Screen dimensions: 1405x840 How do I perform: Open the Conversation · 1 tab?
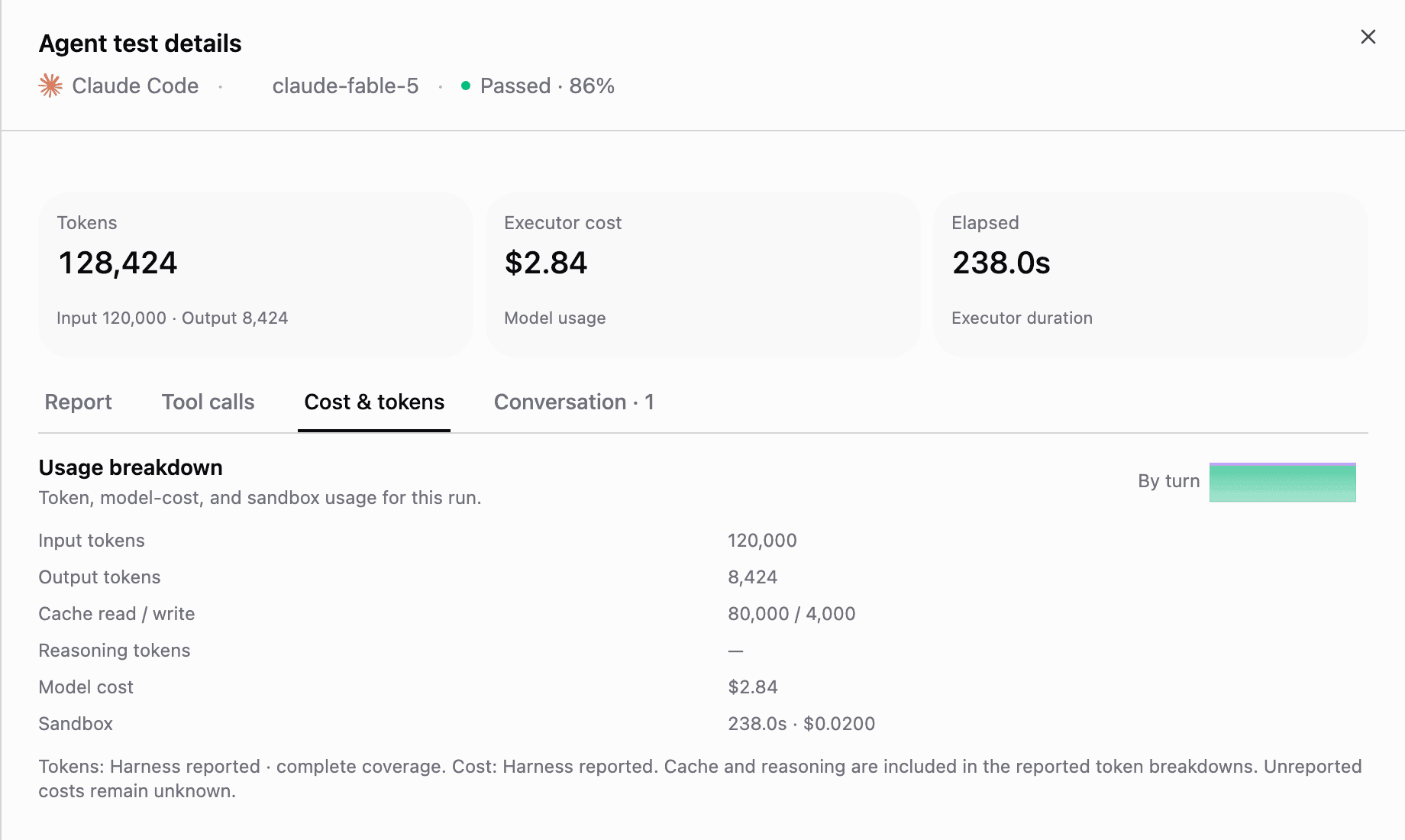point(573,402)
